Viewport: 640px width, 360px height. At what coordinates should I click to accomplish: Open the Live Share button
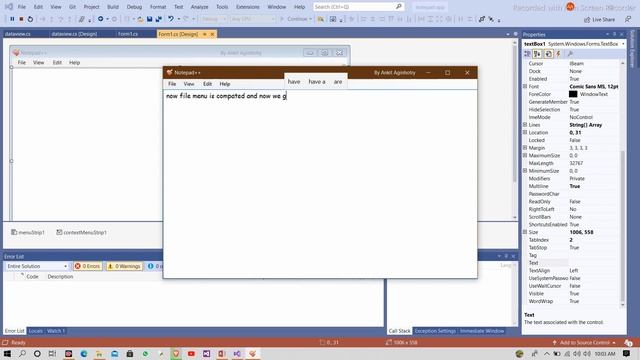pos(599,20)
